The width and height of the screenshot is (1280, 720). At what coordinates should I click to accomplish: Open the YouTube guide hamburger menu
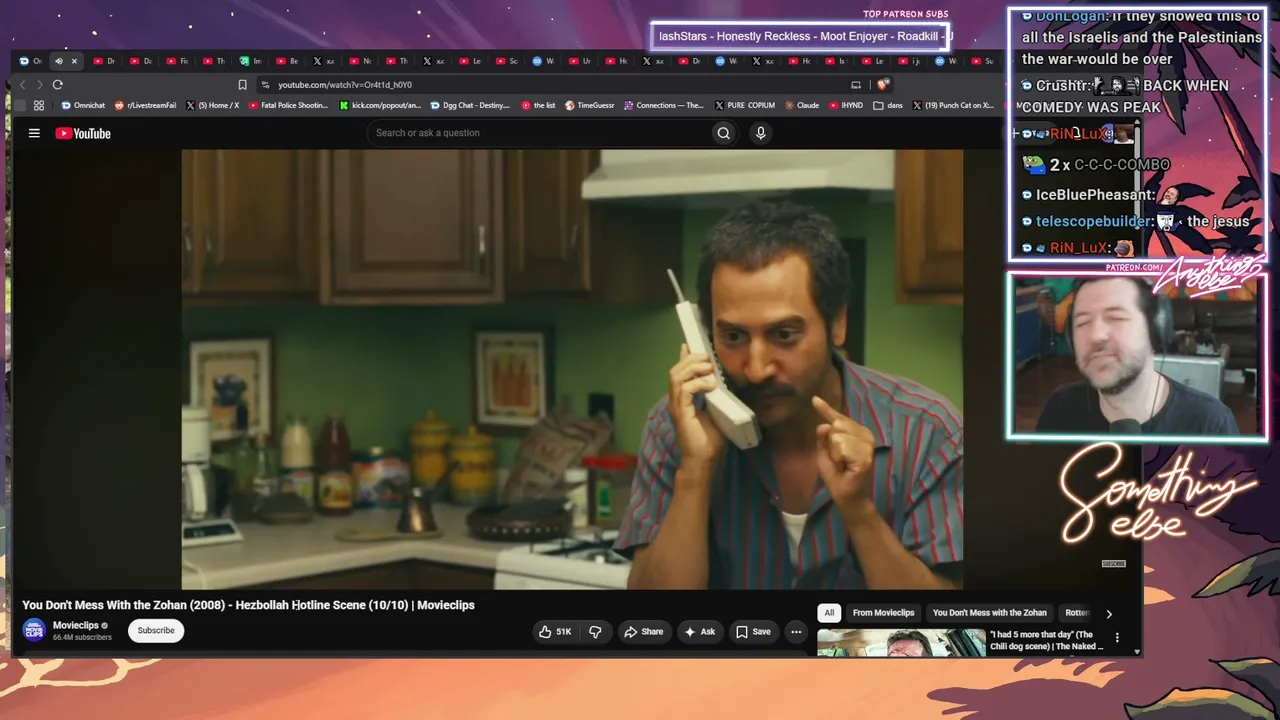(x=34, y=133)
